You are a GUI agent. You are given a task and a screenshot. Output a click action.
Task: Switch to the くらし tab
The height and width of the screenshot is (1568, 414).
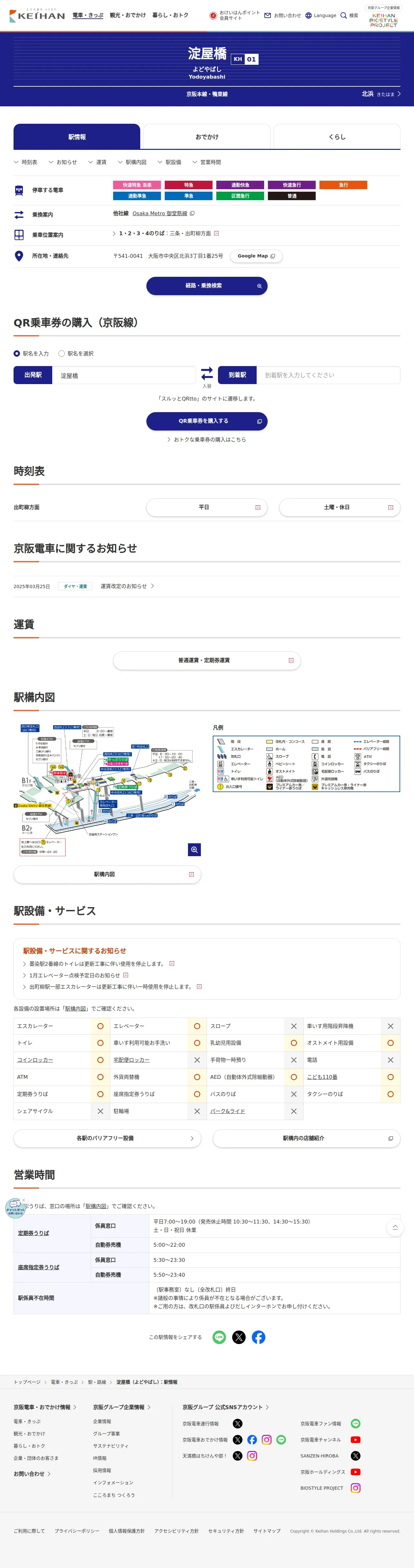click(x=337, y=137)
